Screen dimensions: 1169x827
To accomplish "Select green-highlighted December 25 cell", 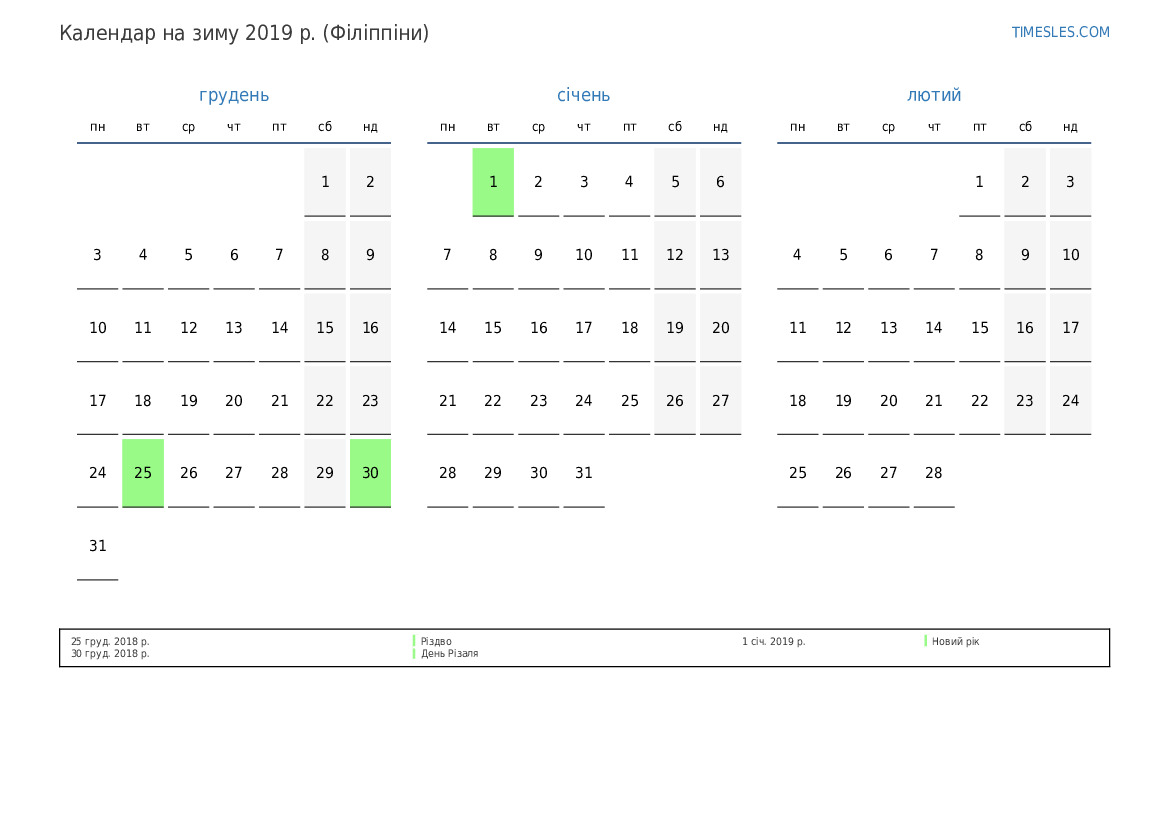I will point(143,473).
